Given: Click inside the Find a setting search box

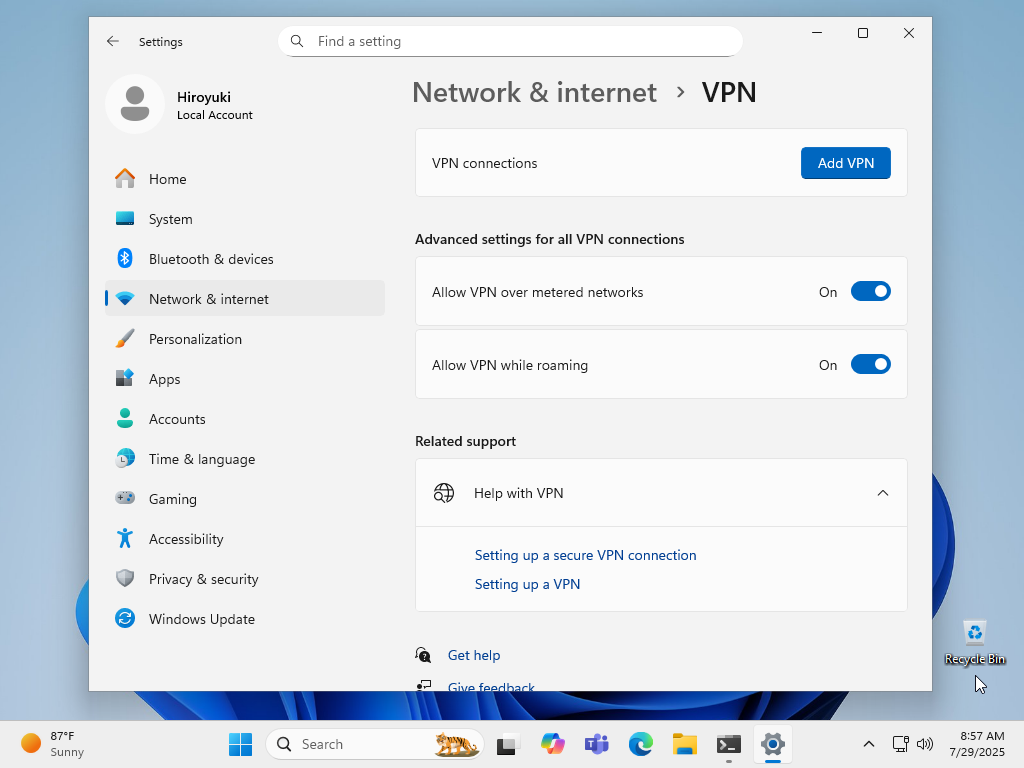Looking at the screenshot, I should tap(510, 41).
